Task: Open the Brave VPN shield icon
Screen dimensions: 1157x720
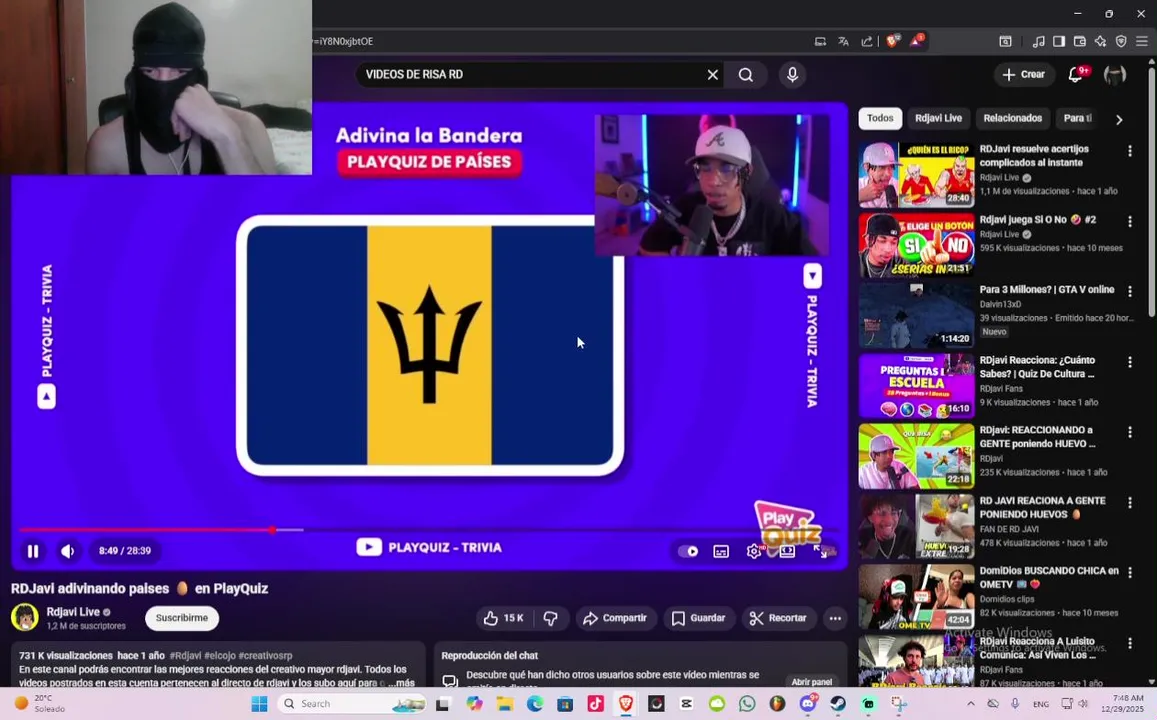Action: click(x=1121, y=41)
